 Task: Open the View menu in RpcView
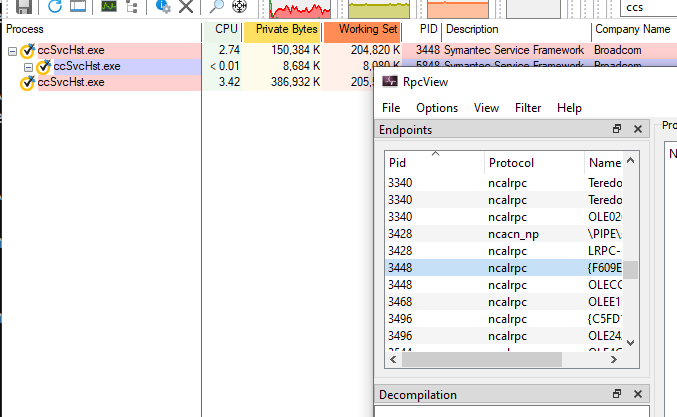[486, 108]
